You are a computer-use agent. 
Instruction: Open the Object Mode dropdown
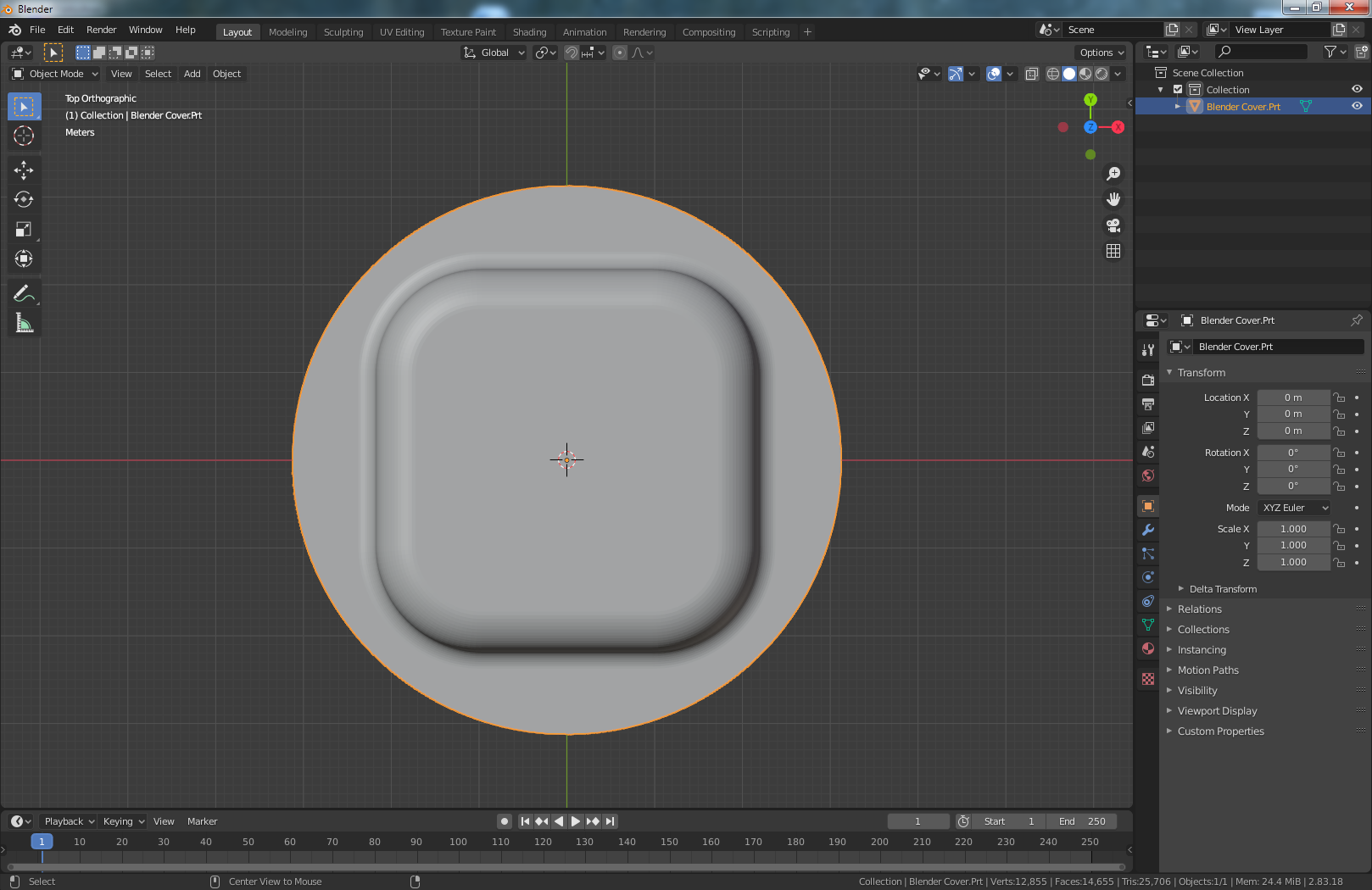(56, 74)
